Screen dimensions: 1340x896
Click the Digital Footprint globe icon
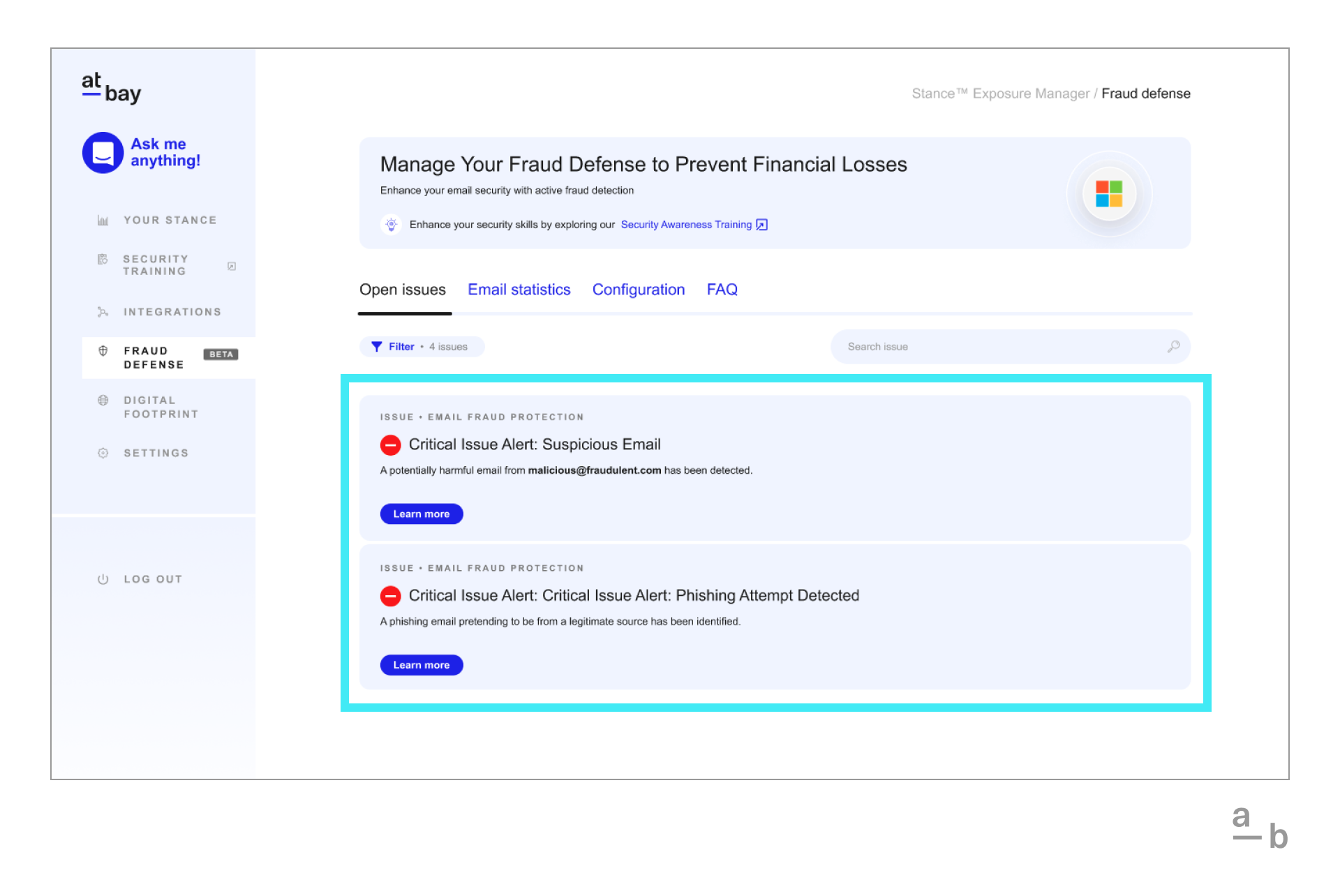pyautogui.click(x=103, y=401)
